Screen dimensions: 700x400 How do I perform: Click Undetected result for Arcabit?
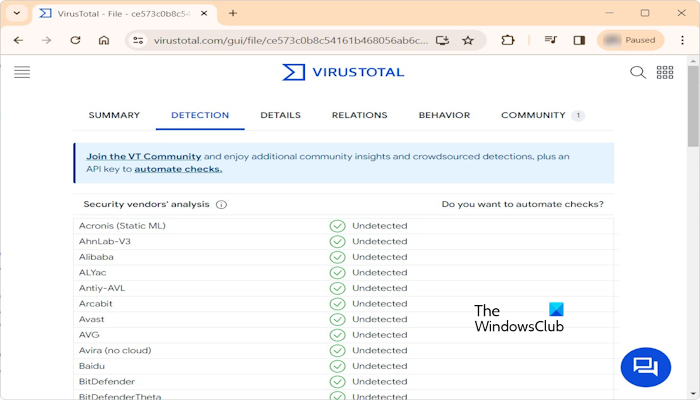[380, 304]
